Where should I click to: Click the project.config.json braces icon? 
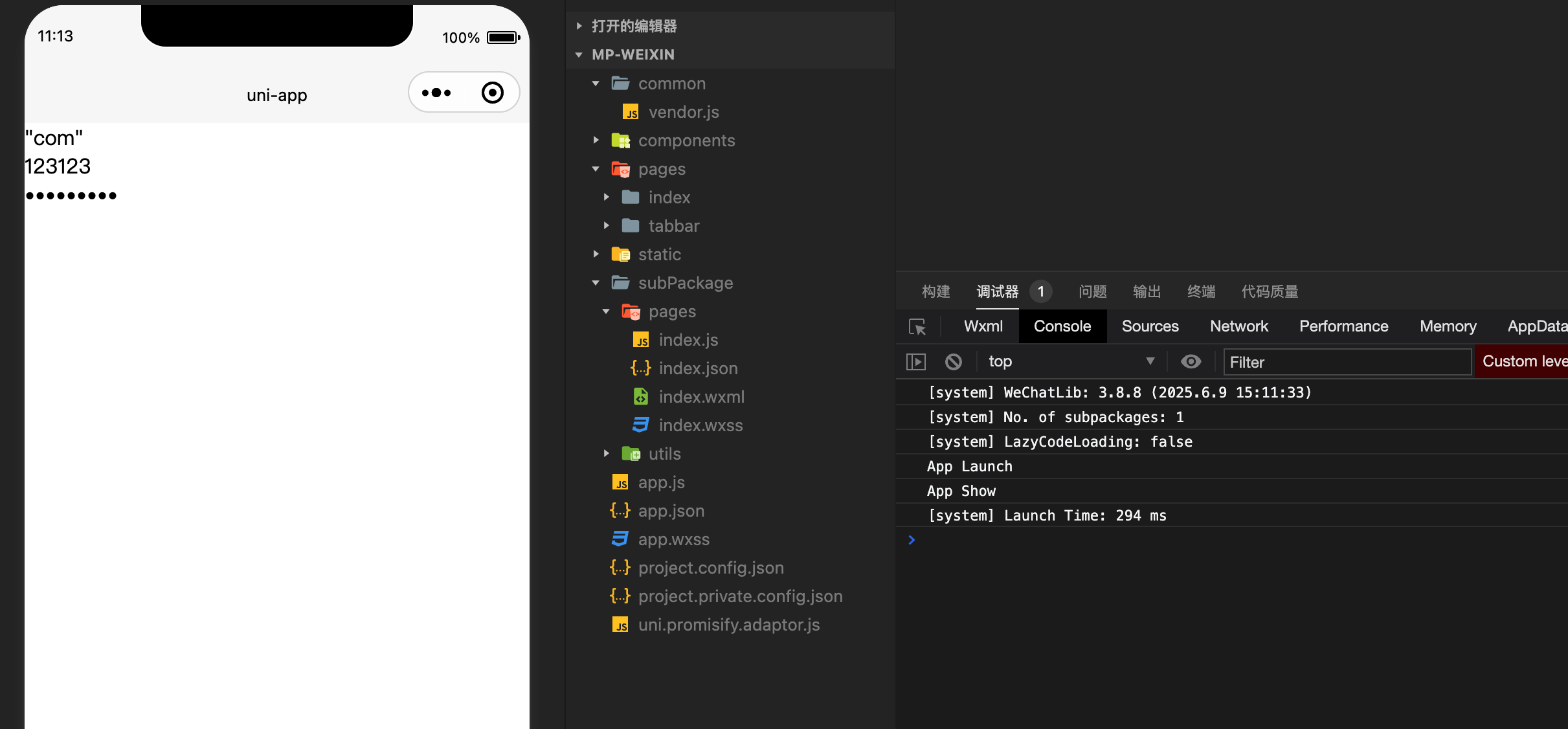point(620,568)
